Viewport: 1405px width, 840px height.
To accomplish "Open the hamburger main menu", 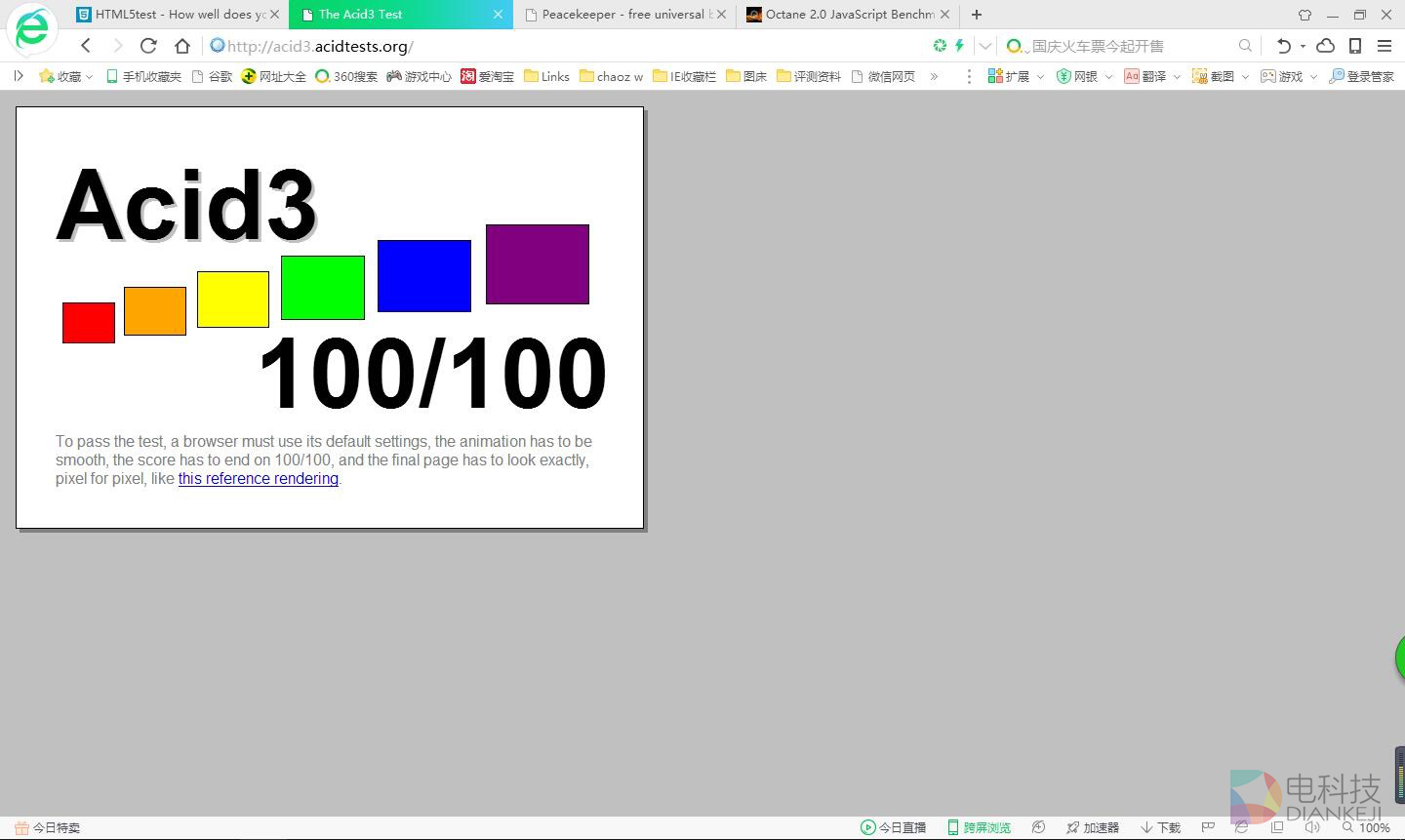I will pos(1384,46).
